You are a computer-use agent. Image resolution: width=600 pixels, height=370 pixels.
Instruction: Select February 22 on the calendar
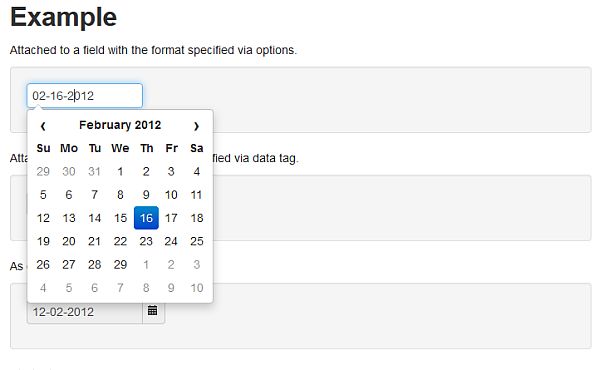pos(120,241)
